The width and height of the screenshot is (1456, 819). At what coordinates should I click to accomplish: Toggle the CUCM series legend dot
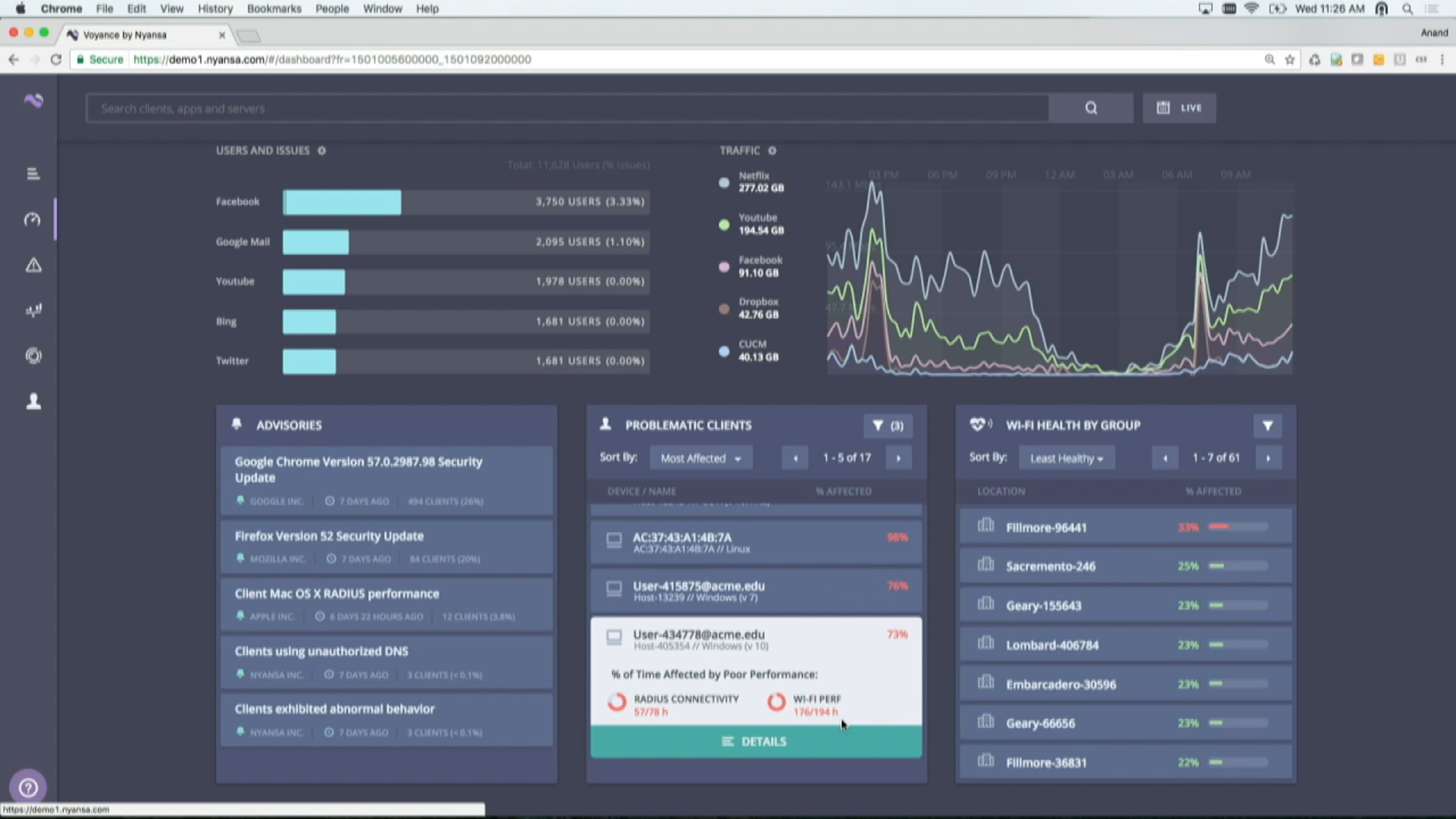(724, 351)
